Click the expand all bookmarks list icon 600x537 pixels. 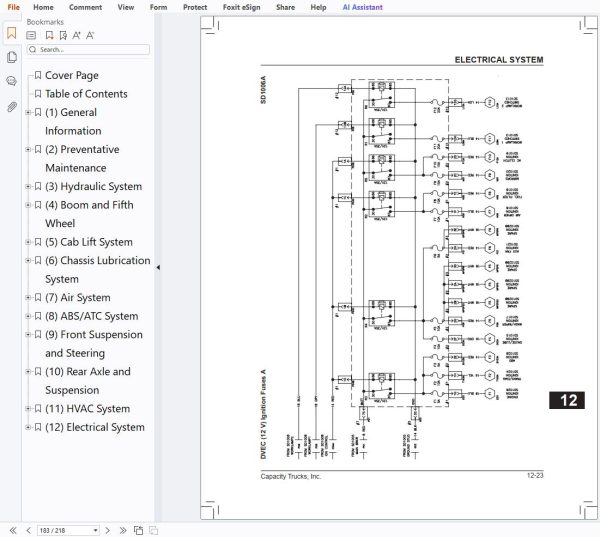point(31,35)
